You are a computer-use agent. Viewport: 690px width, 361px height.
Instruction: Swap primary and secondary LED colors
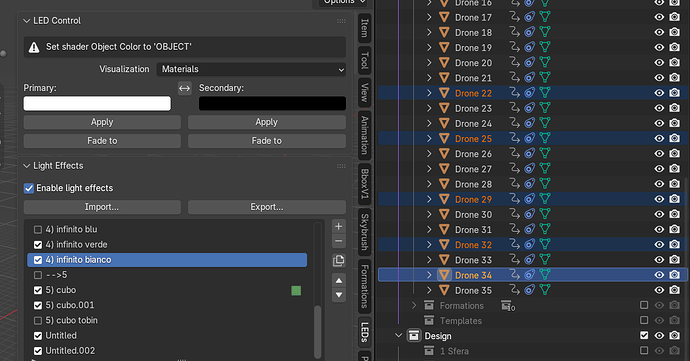click(184, 88)
